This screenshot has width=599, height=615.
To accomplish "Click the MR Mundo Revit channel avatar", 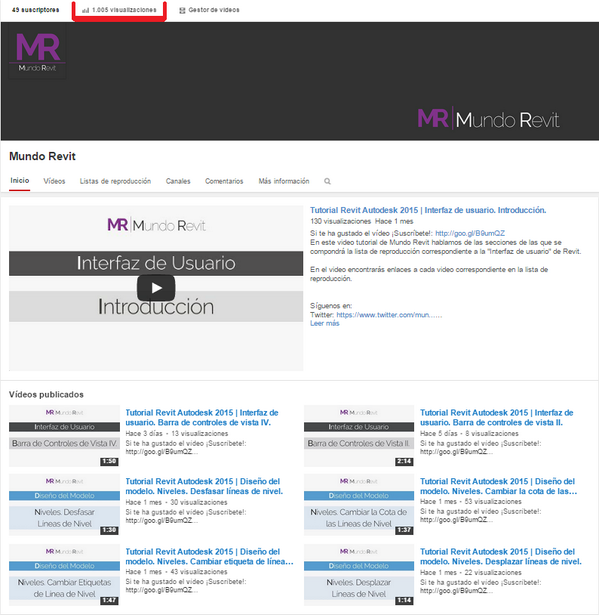I will pos(37,51).
